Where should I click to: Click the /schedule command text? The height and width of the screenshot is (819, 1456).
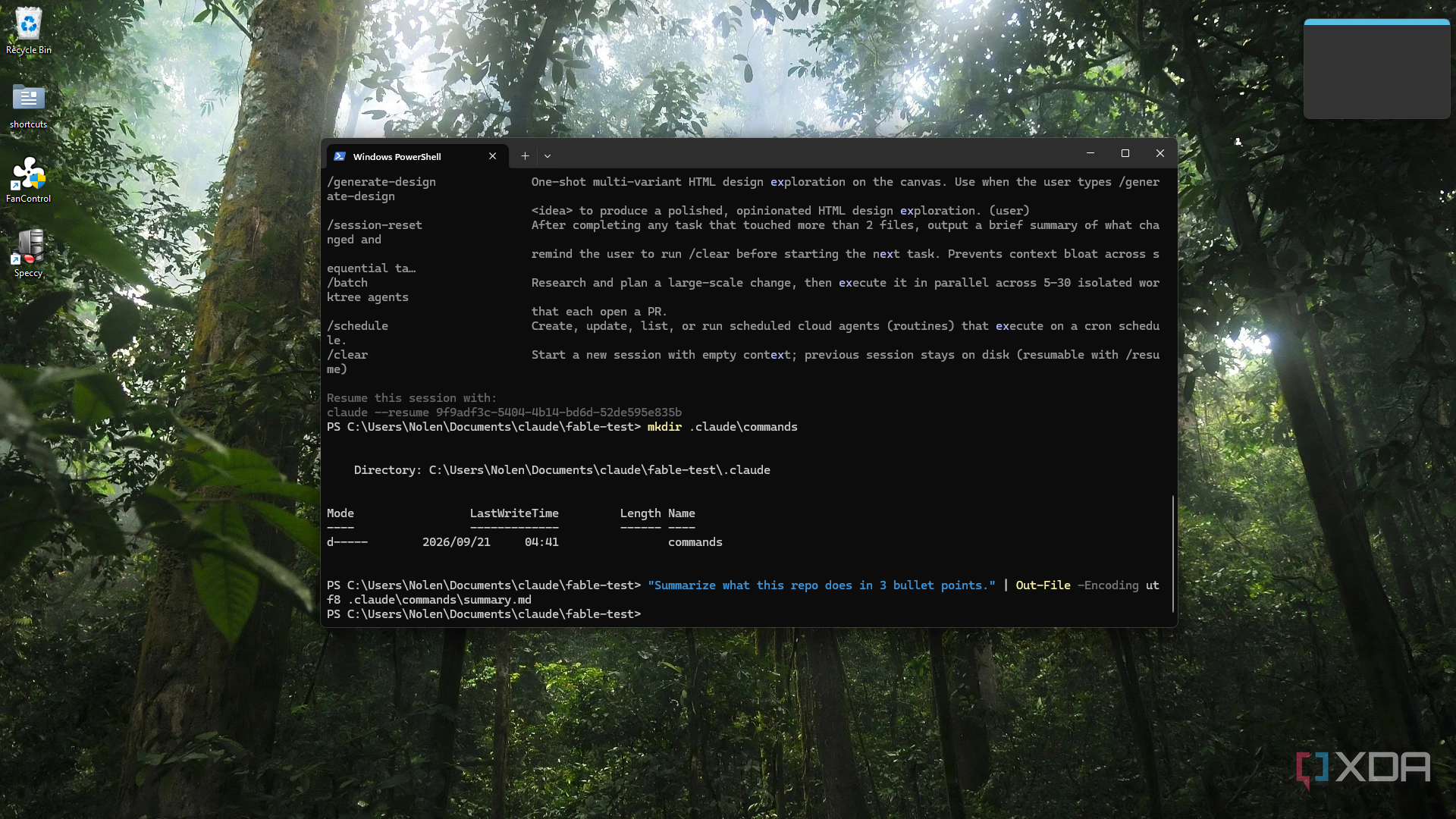click(357, 326)
